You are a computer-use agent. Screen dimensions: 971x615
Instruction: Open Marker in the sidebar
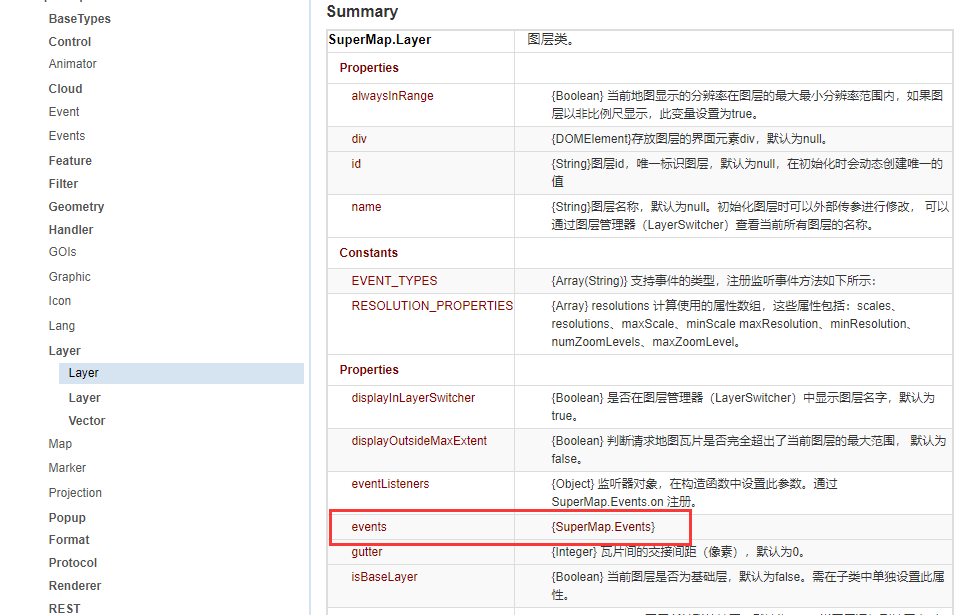[67, 468]
